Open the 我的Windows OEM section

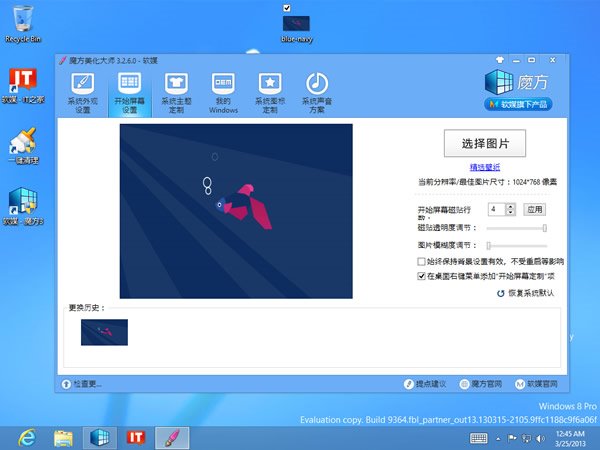click(223, 93)
